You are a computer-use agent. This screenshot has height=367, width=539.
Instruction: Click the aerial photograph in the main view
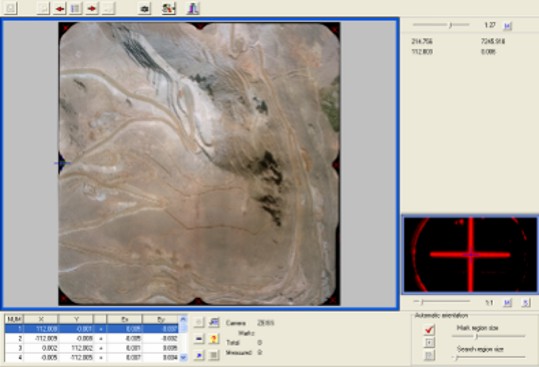tap(199, 164)
